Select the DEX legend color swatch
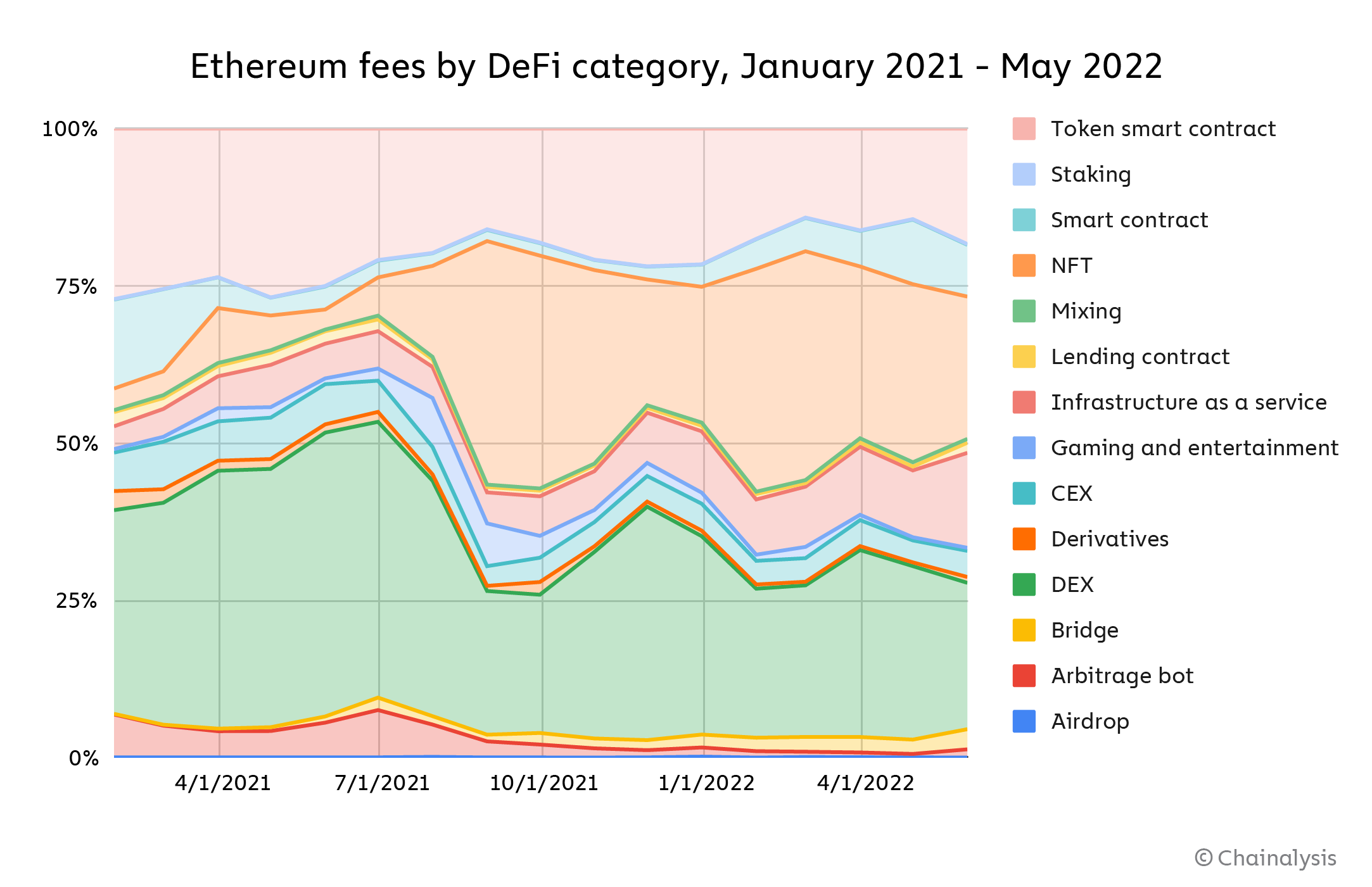 point(1024,584)
